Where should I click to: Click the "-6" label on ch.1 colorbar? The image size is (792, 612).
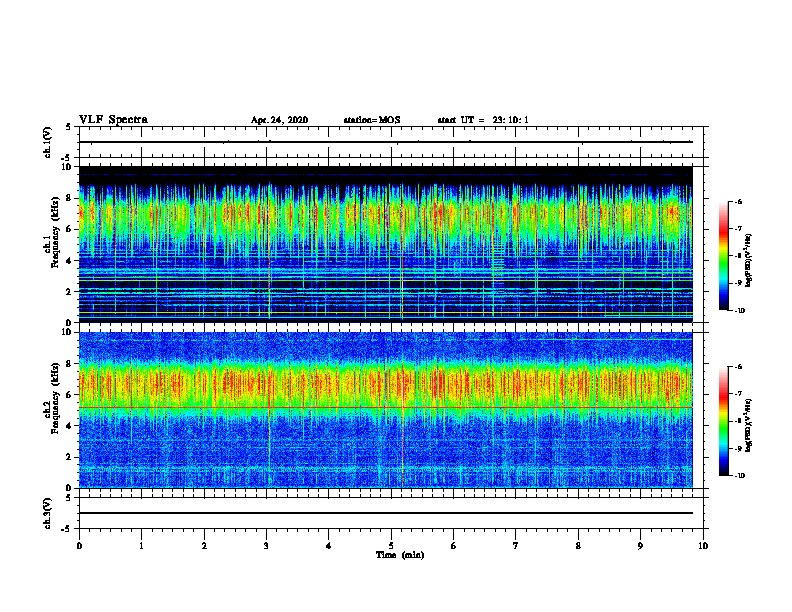738,202
